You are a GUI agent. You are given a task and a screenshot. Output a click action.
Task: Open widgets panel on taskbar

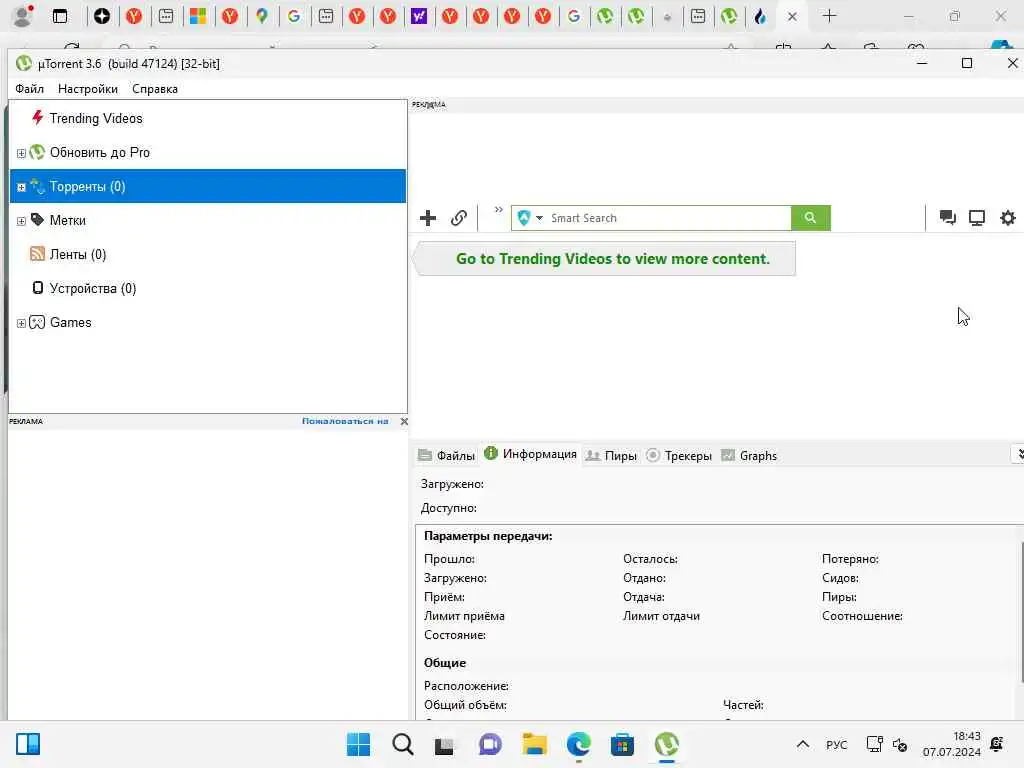[28, 744]
